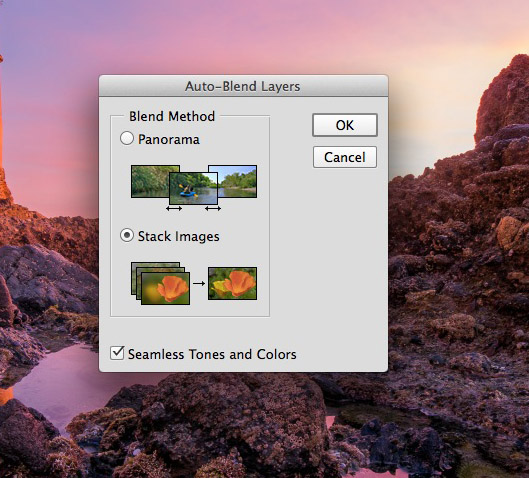529x478 pixels.
Task: Click the Stack Images text label
Action: click(x=178, y=236)
